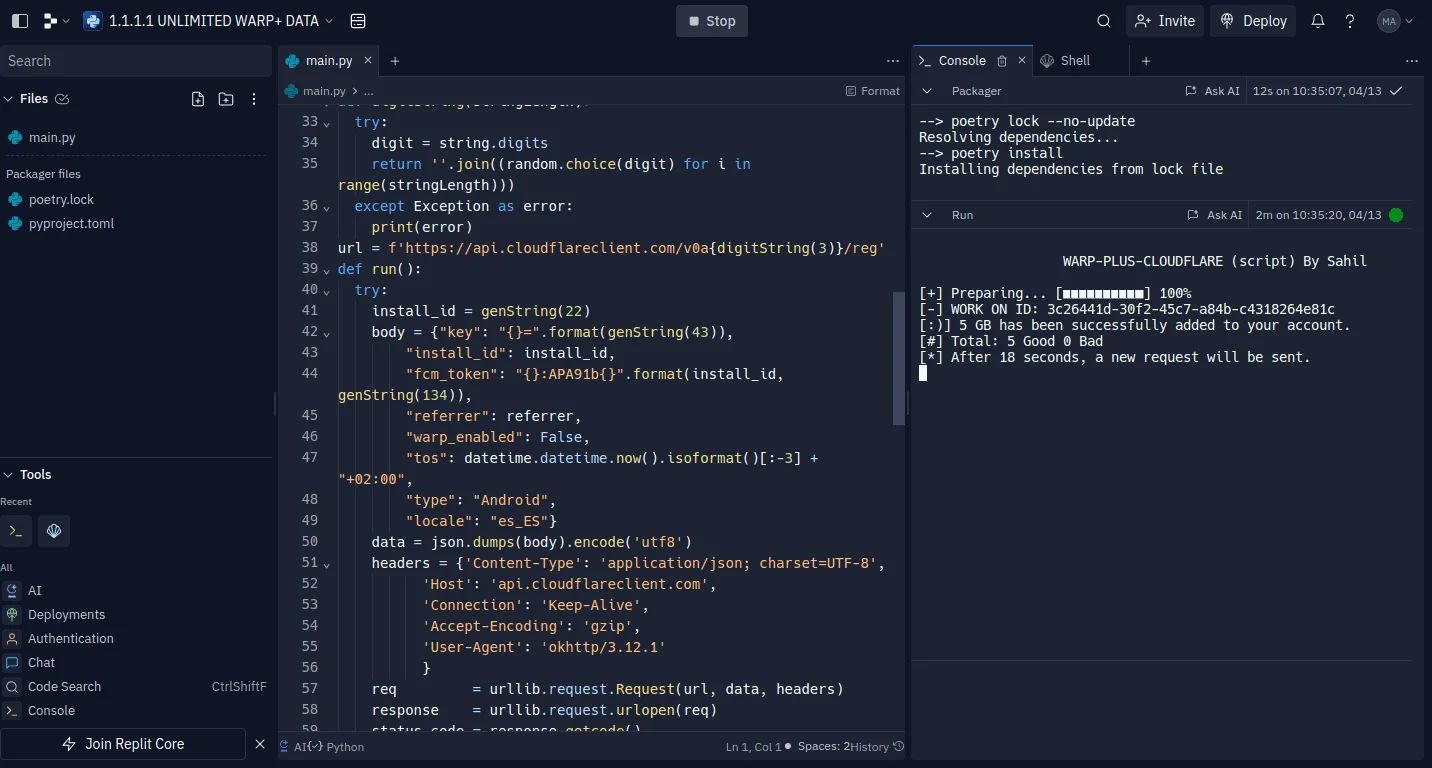The image size is (1432, 768).
Task: Open the notifications bell
Action: click(1318, 21)
